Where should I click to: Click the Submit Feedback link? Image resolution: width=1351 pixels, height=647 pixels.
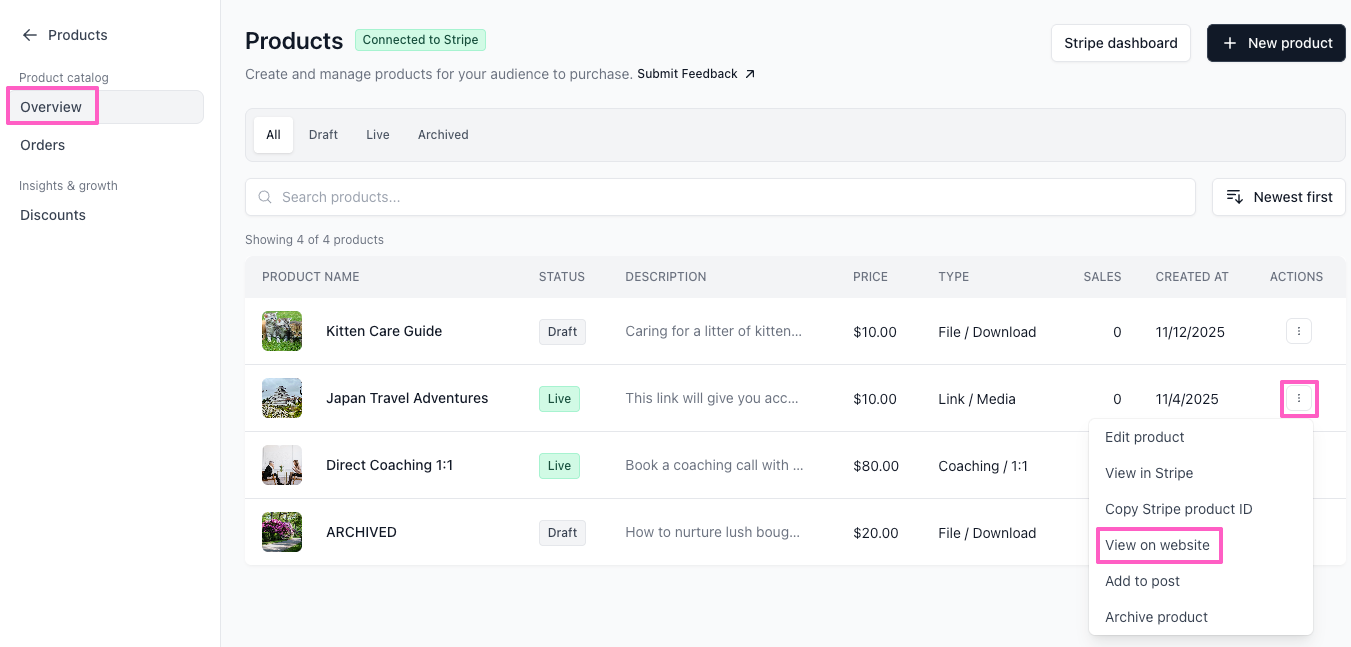coord(696,74)
